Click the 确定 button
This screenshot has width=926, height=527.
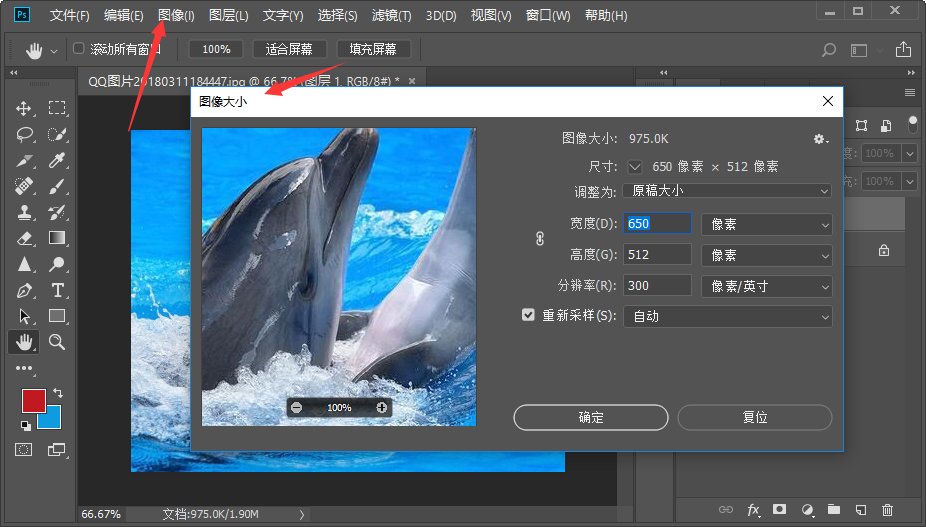pos(591,417)
